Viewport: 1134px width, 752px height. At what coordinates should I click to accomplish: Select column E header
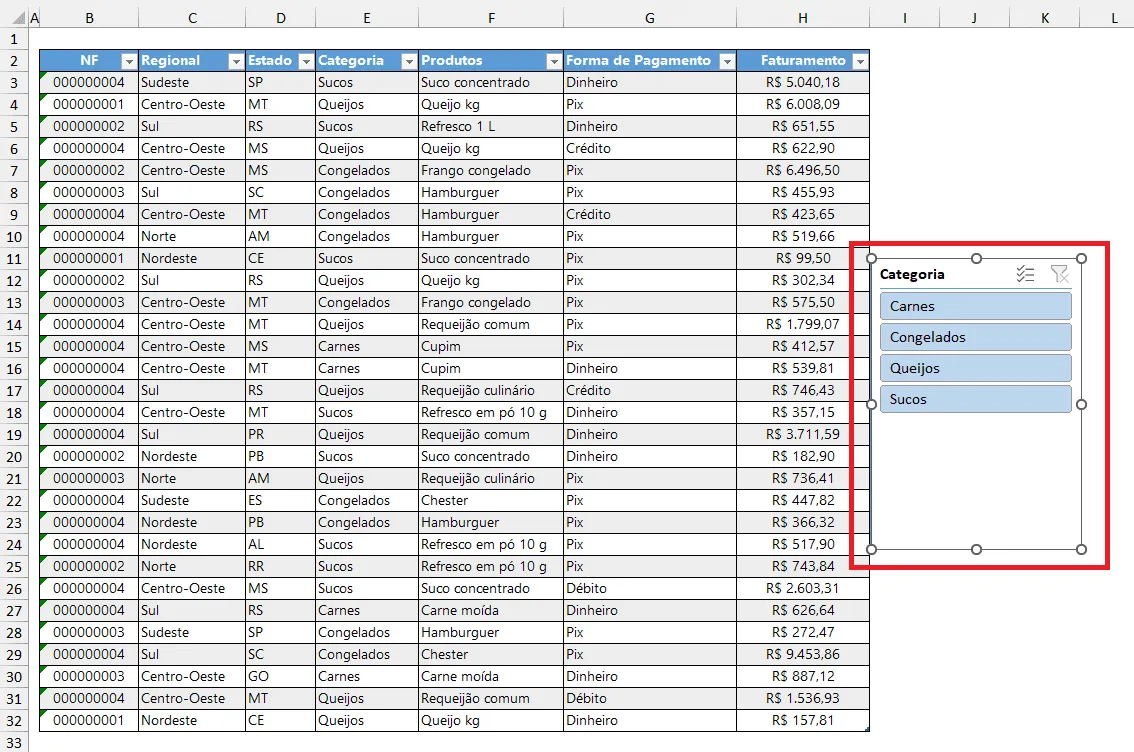click(x=367, y=18)
